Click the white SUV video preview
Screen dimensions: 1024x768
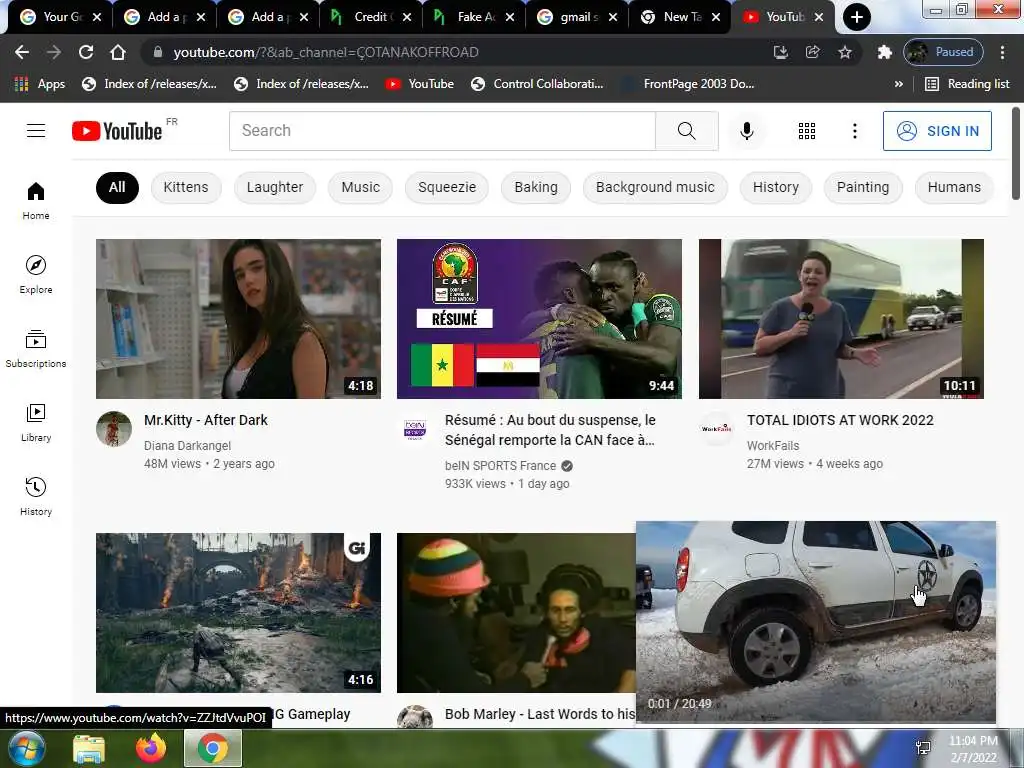pos(816,622)
